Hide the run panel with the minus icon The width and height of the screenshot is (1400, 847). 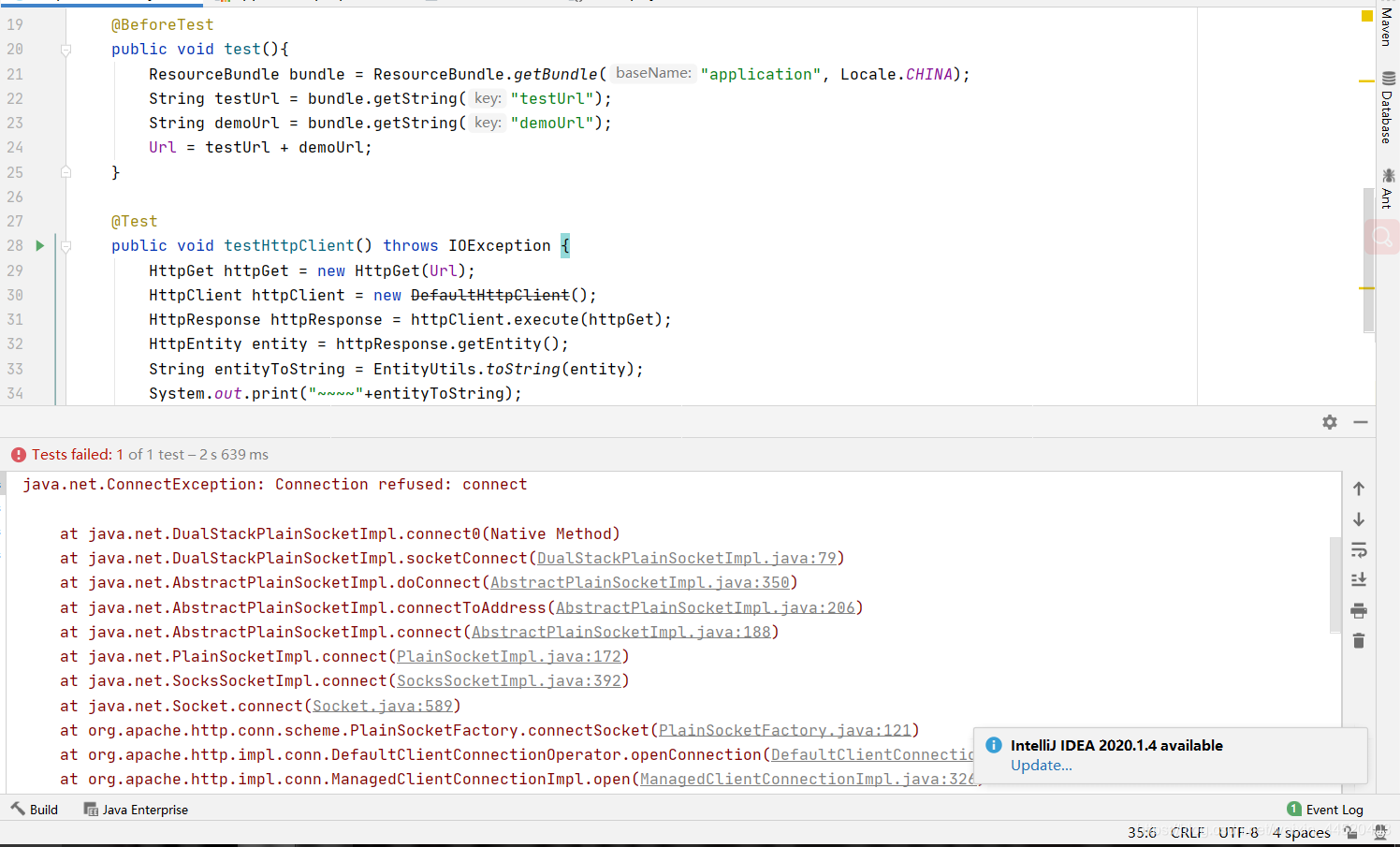(x=1361, y=422)
